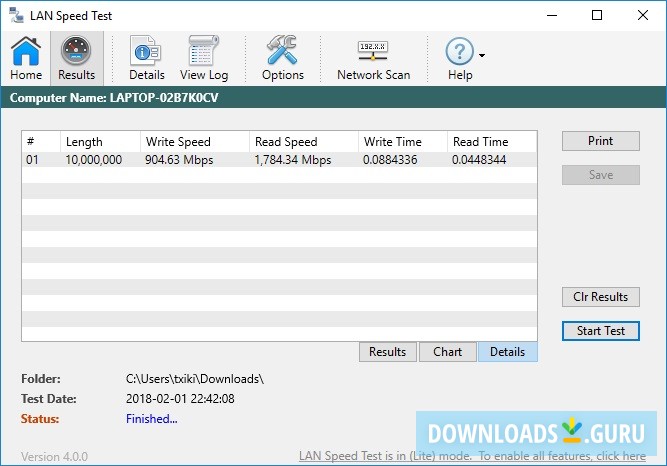Maximize the LAN Speed Test window
This screenshot has height=466, width=667.
tap(597, 15)
